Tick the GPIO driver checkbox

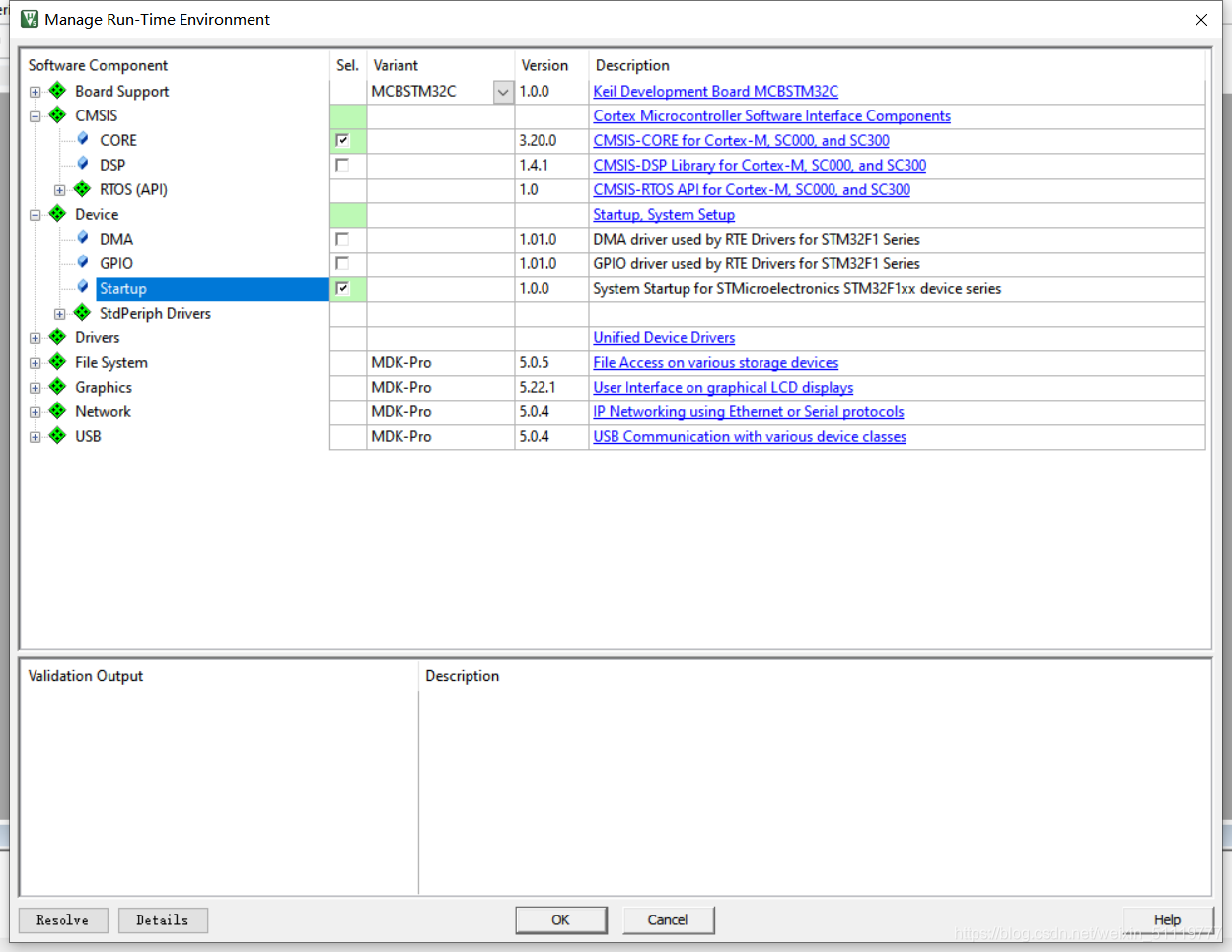tap(342, 263)
